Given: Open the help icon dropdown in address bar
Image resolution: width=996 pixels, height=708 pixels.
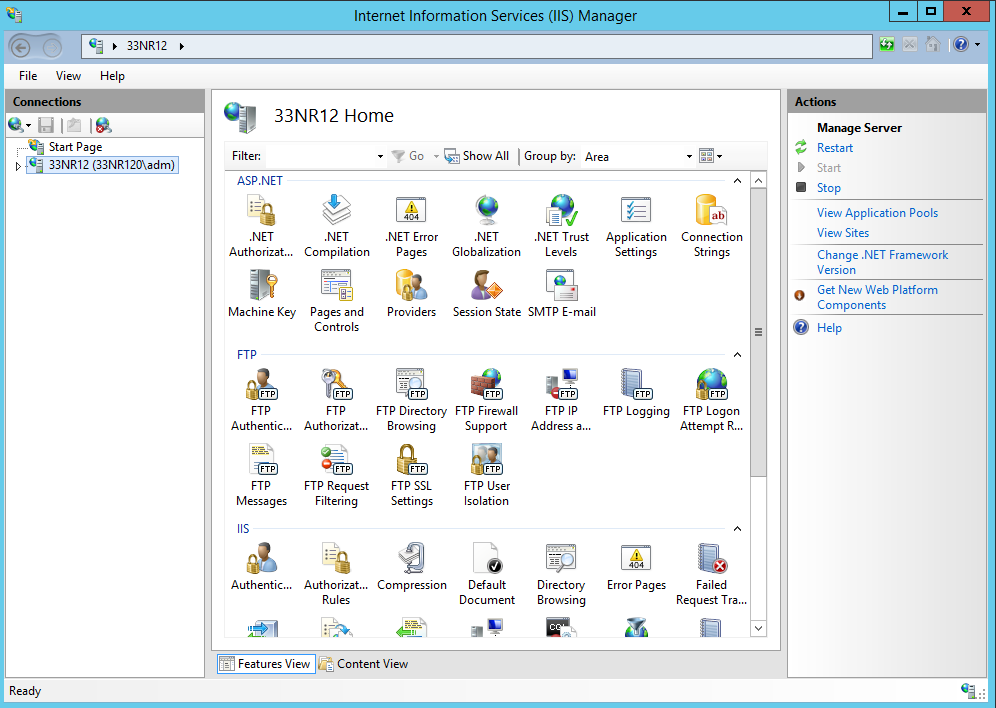Looking at the screenshot, I should coord(978,44).
